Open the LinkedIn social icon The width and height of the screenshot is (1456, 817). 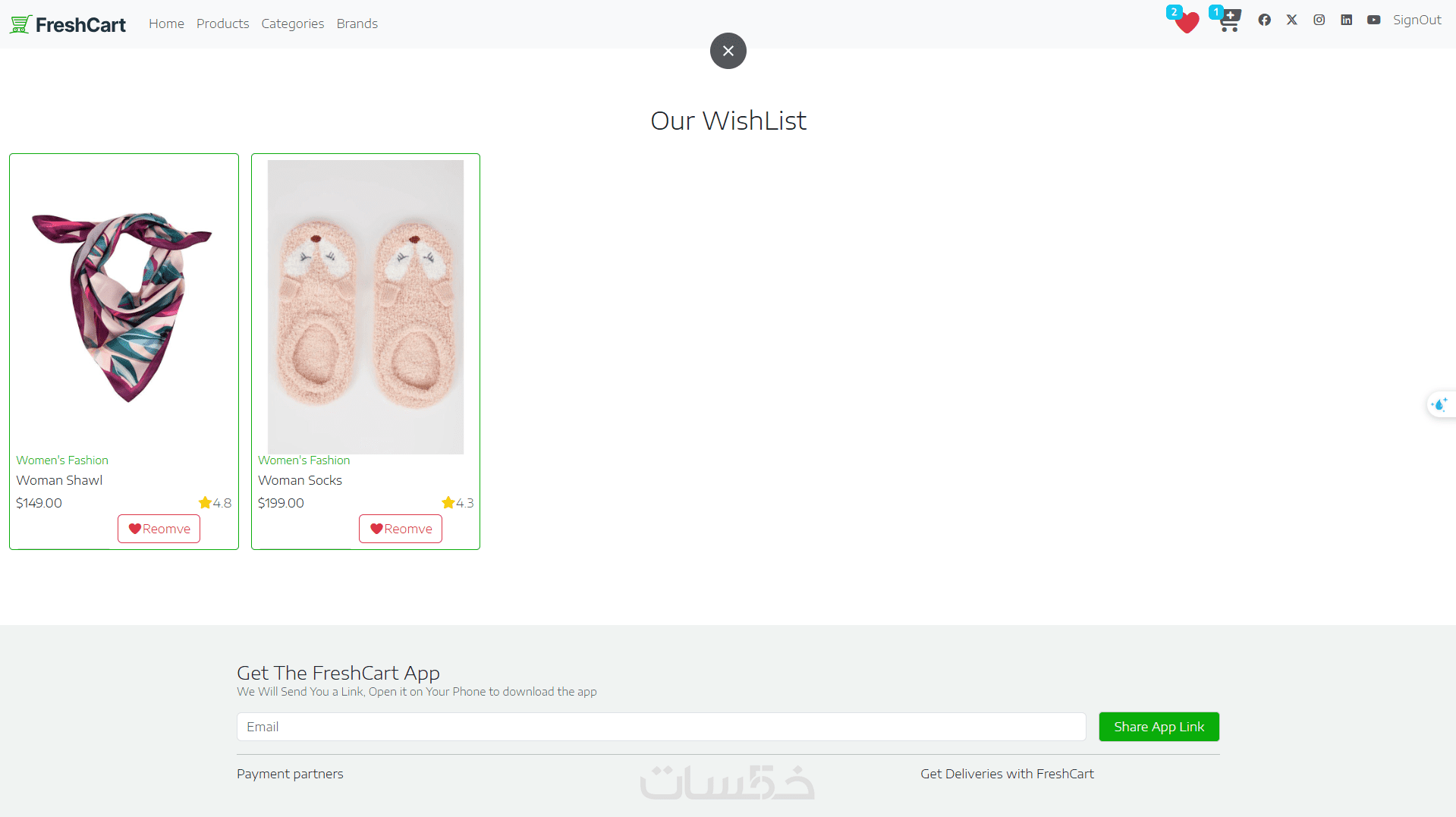point(1346,20)
